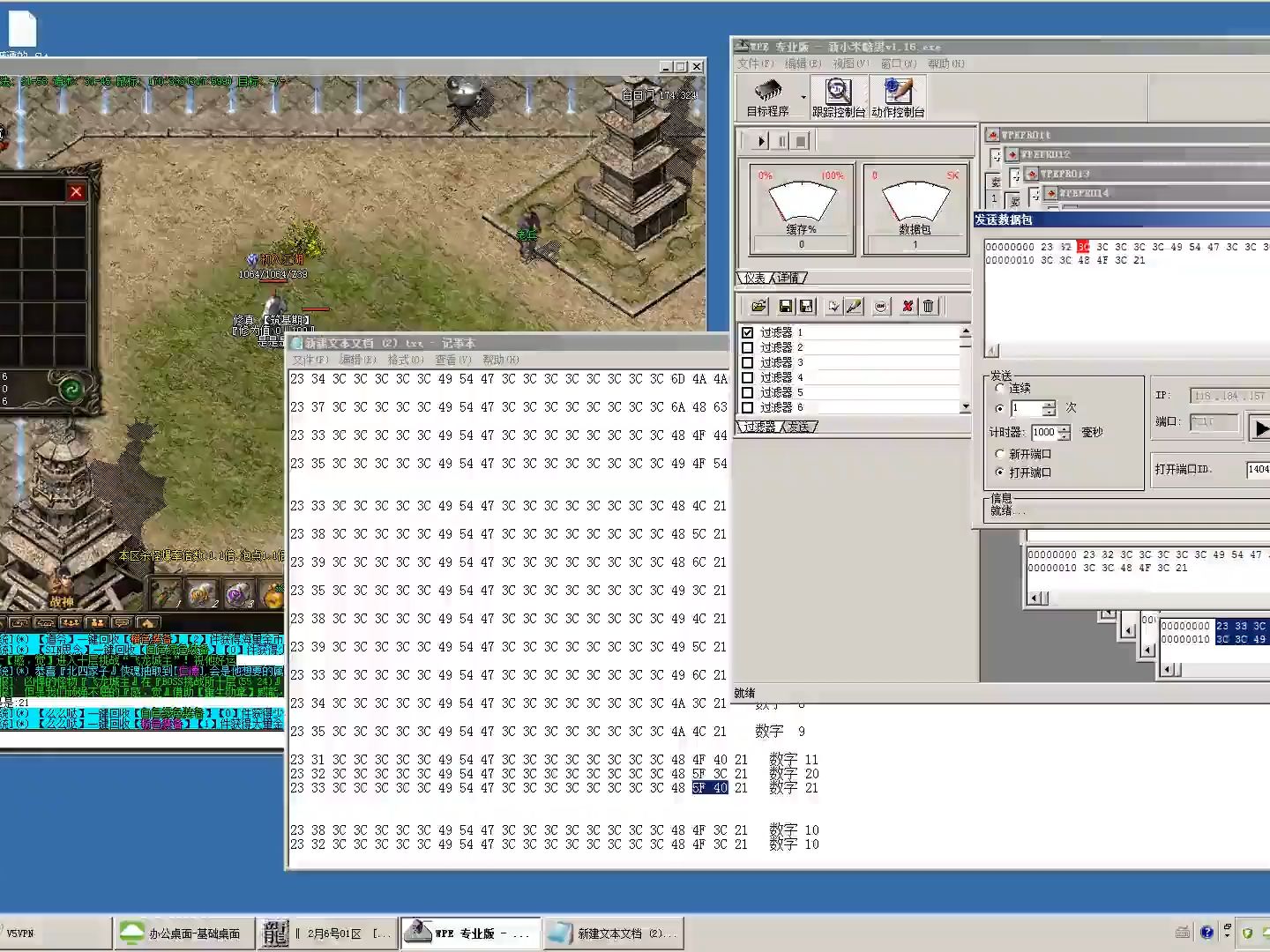The image size is (1270, 952).
Task: Click the edit pencil icon in filter toolbar
Action: click(854, 306)
